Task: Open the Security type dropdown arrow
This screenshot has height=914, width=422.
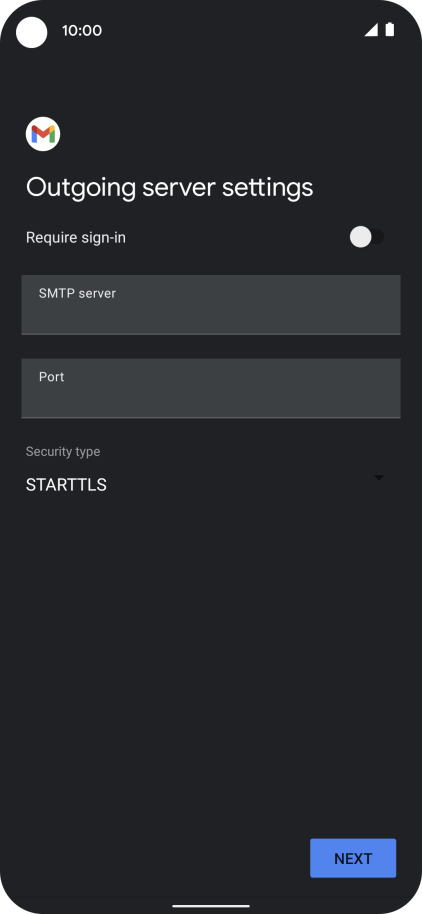Action: coord(379,477)
